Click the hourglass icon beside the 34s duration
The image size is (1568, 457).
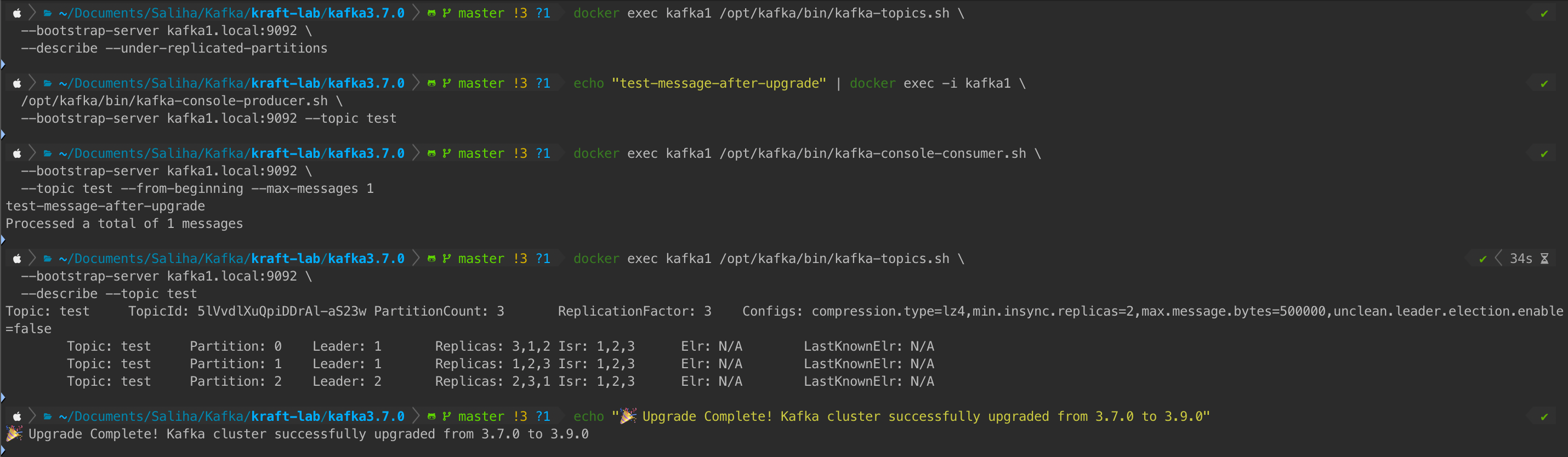click(1544, 259)
